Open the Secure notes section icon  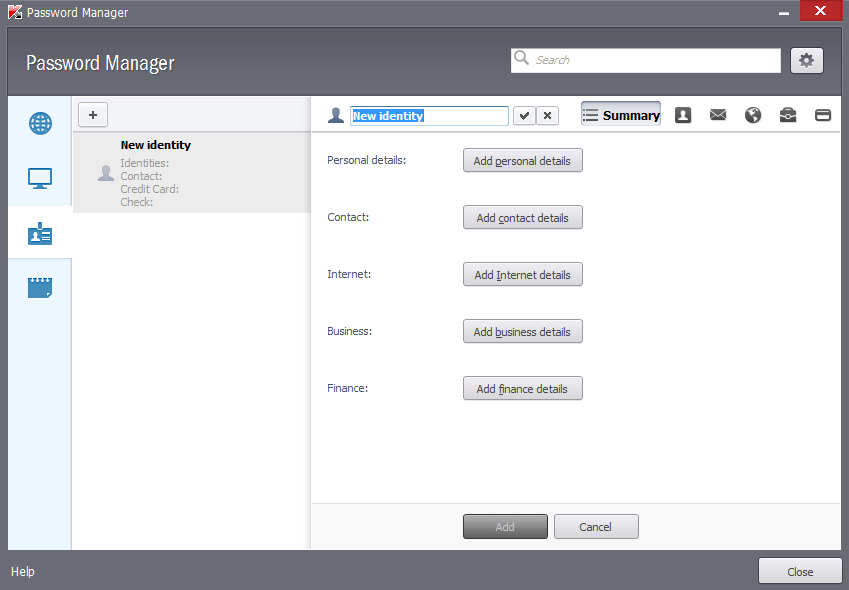[x=40, y=287]
